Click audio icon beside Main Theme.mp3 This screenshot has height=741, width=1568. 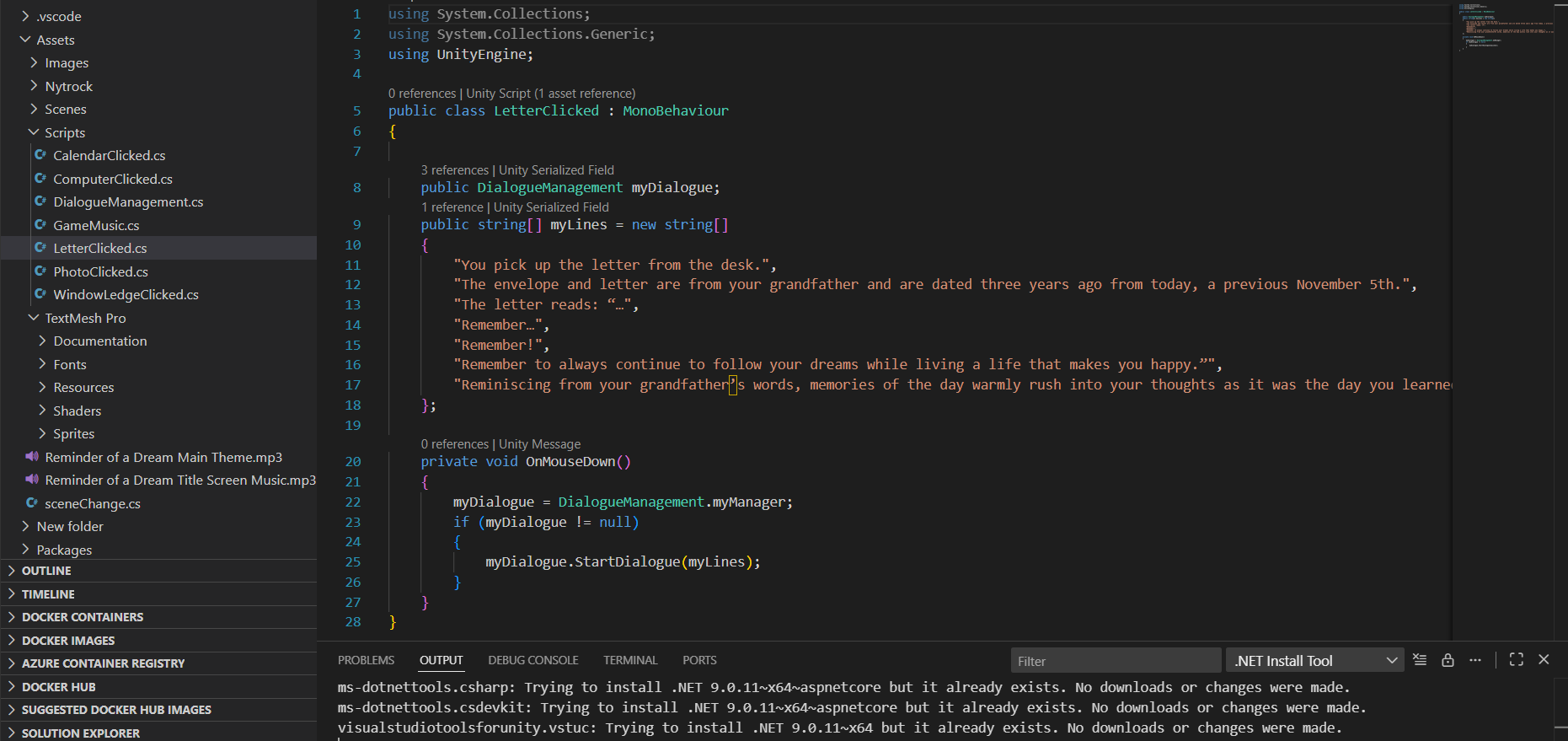click(32, 457)
